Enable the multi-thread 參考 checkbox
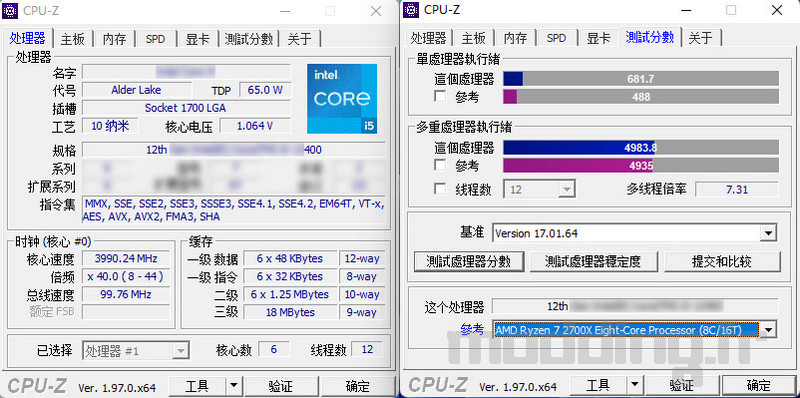Screen dimensions: 800x398 [440, 165]
